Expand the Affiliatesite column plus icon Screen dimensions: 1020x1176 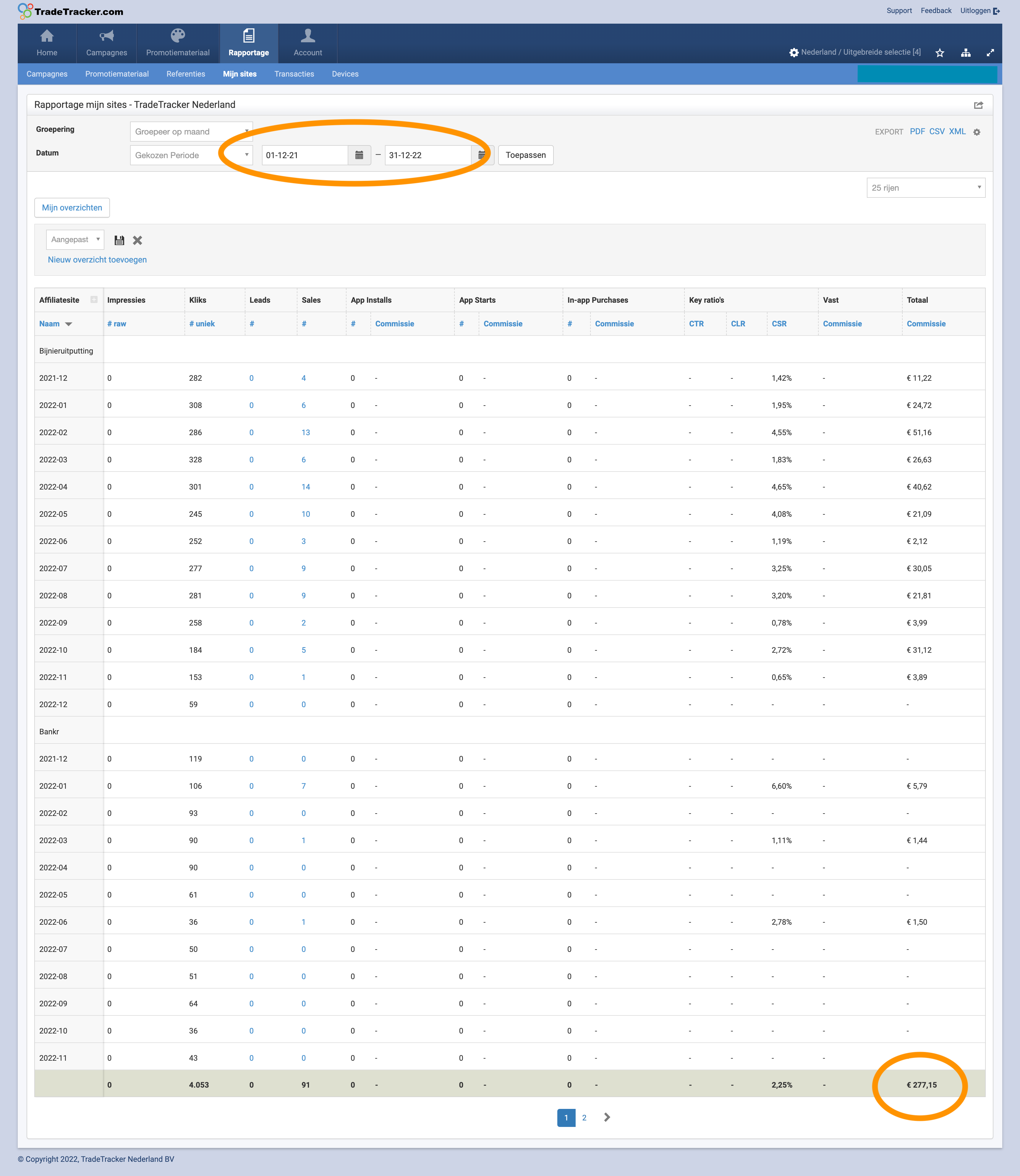pos(94,300)
